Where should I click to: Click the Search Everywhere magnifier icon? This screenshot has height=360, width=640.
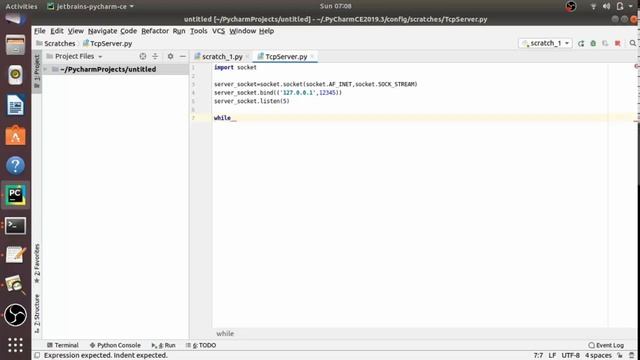coord(632,43)
